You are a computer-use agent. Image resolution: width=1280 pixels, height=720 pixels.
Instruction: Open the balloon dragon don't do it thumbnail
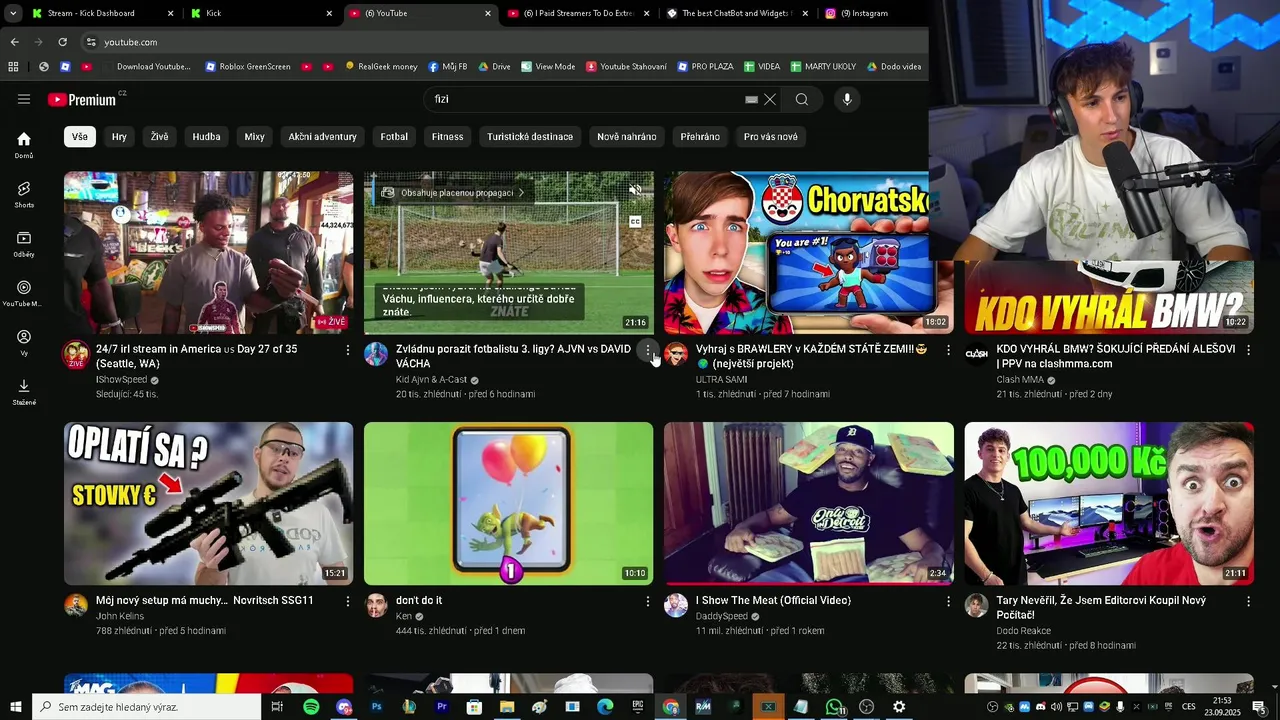click(x=508, y=503)
